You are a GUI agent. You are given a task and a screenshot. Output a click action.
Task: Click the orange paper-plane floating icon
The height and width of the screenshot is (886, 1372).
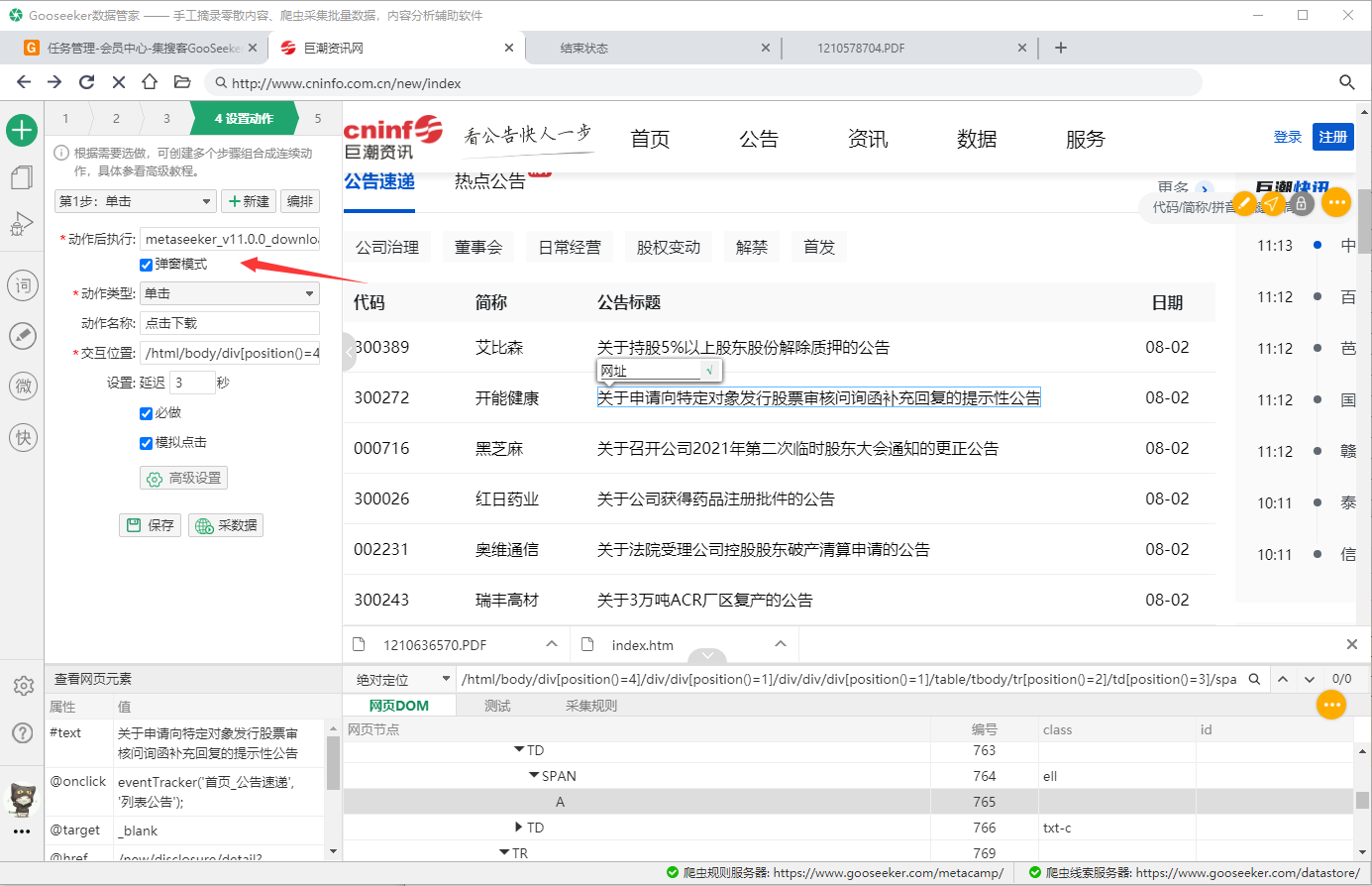click(x=1273, y=203)
